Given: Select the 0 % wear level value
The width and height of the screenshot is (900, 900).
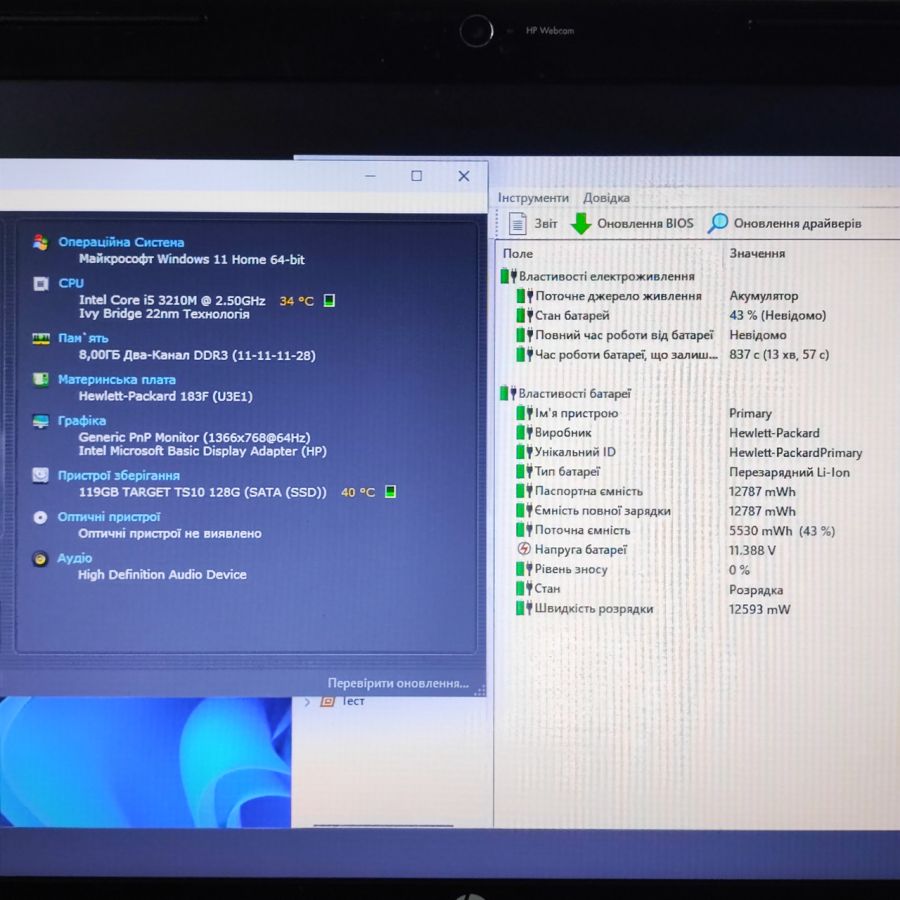Looking at the screenshot, I should point(739,571).
